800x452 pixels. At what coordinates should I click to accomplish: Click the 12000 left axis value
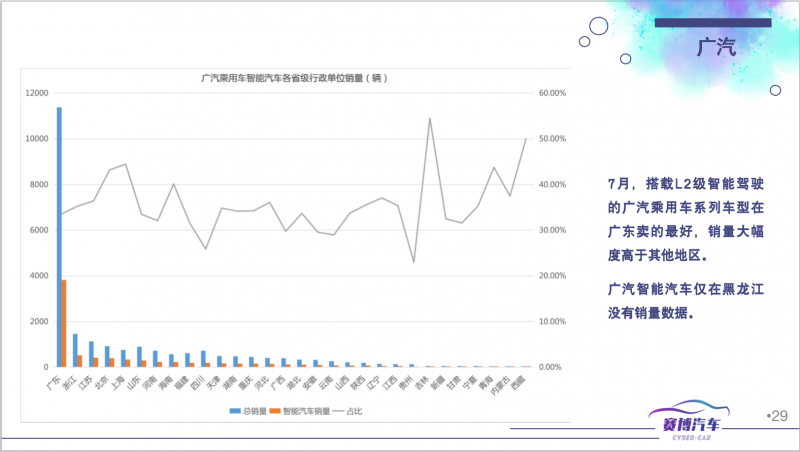37,93
